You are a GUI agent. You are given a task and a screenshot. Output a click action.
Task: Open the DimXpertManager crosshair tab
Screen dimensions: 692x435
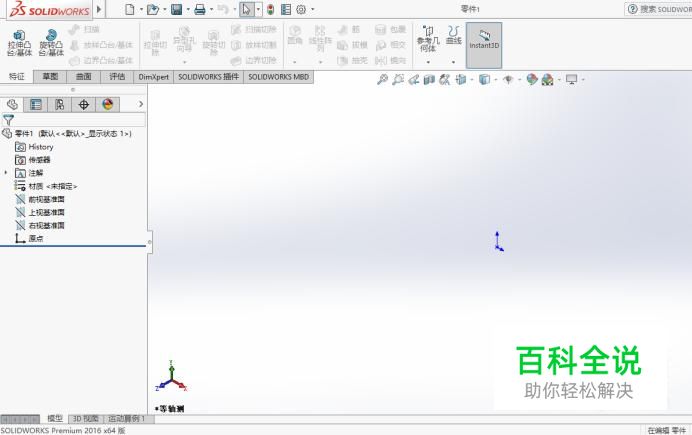click(x=83, y=105)
